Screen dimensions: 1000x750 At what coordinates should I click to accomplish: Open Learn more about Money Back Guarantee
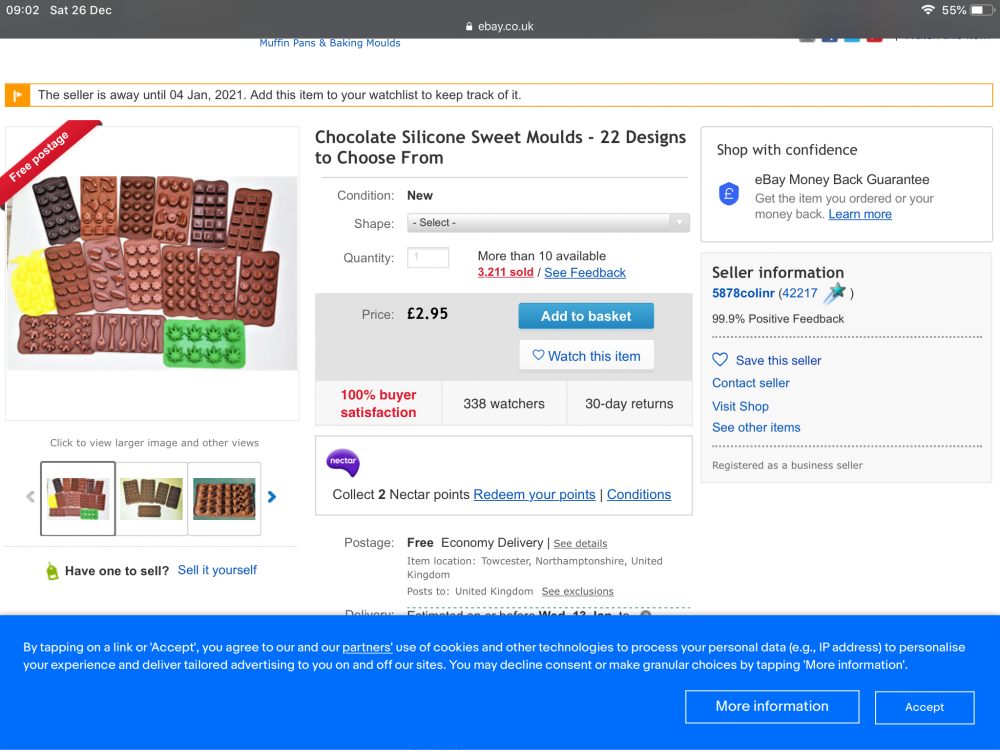point(860,214)
